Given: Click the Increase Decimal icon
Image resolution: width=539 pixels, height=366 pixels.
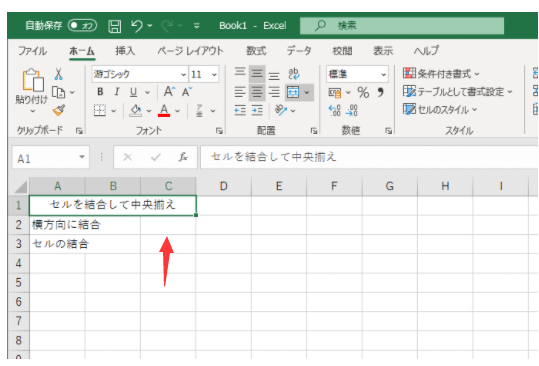Looking at the screenshot, I should click(334, 110).
